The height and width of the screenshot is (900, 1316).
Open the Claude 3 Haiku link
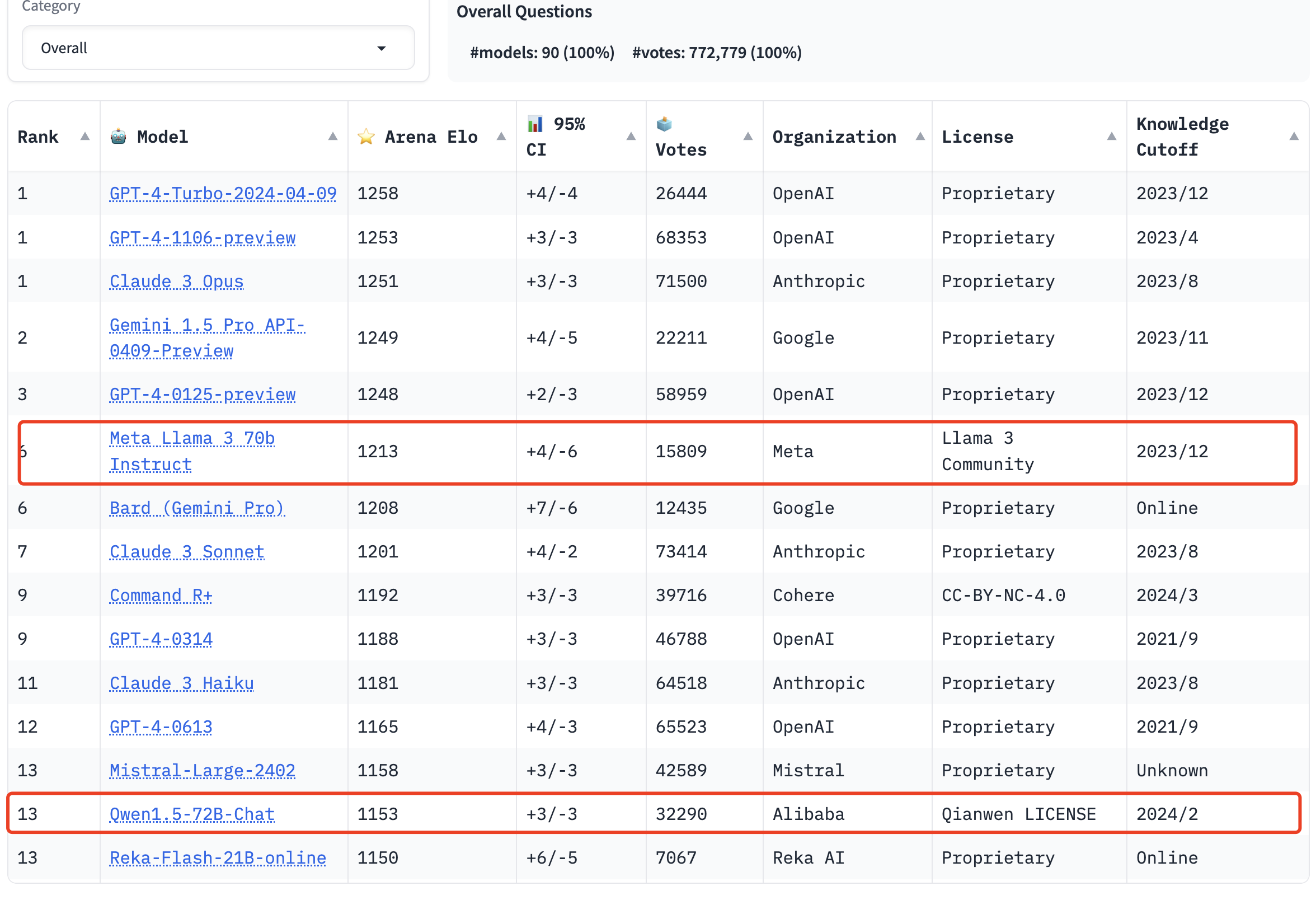point(182,683)
